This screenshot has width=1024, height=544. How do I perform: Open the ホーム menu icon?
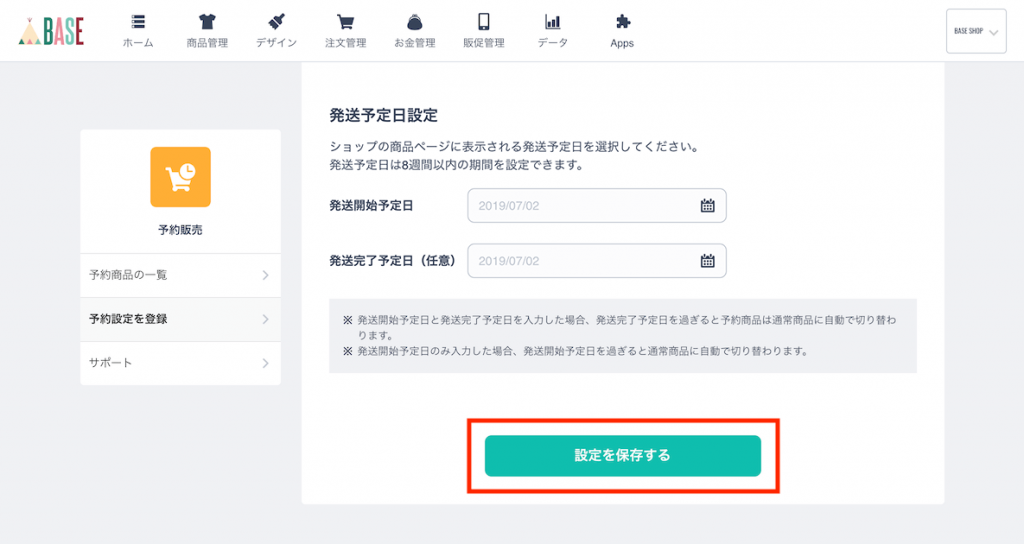point(138,22)
